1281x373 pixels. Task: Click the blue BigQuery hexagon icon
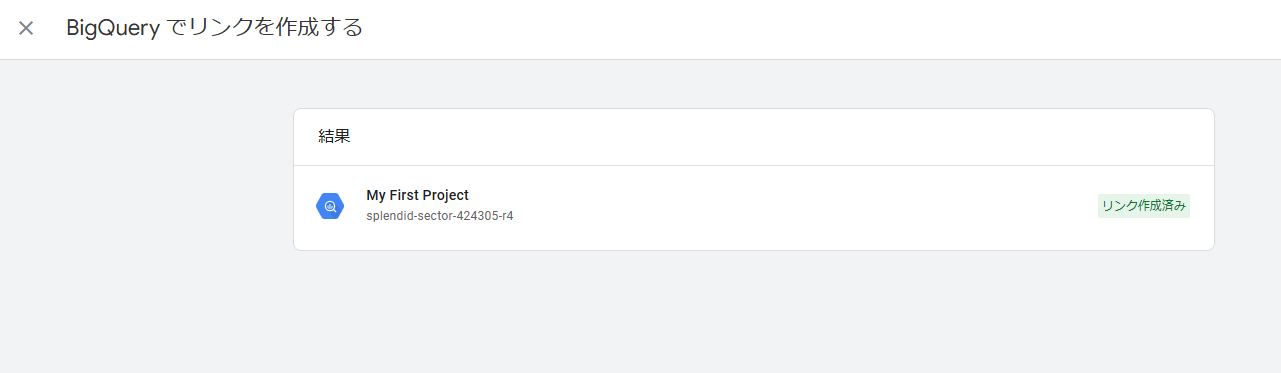[330, 206]
